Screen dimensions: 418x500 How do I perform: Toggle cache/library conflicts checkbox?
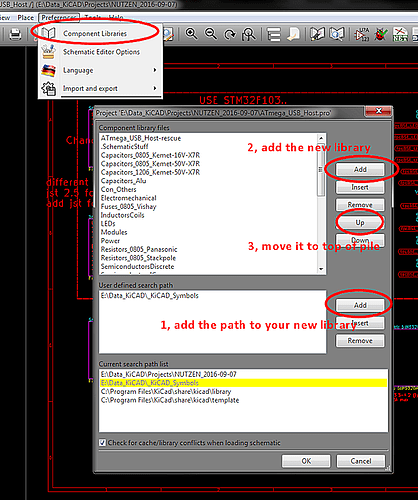102,443
